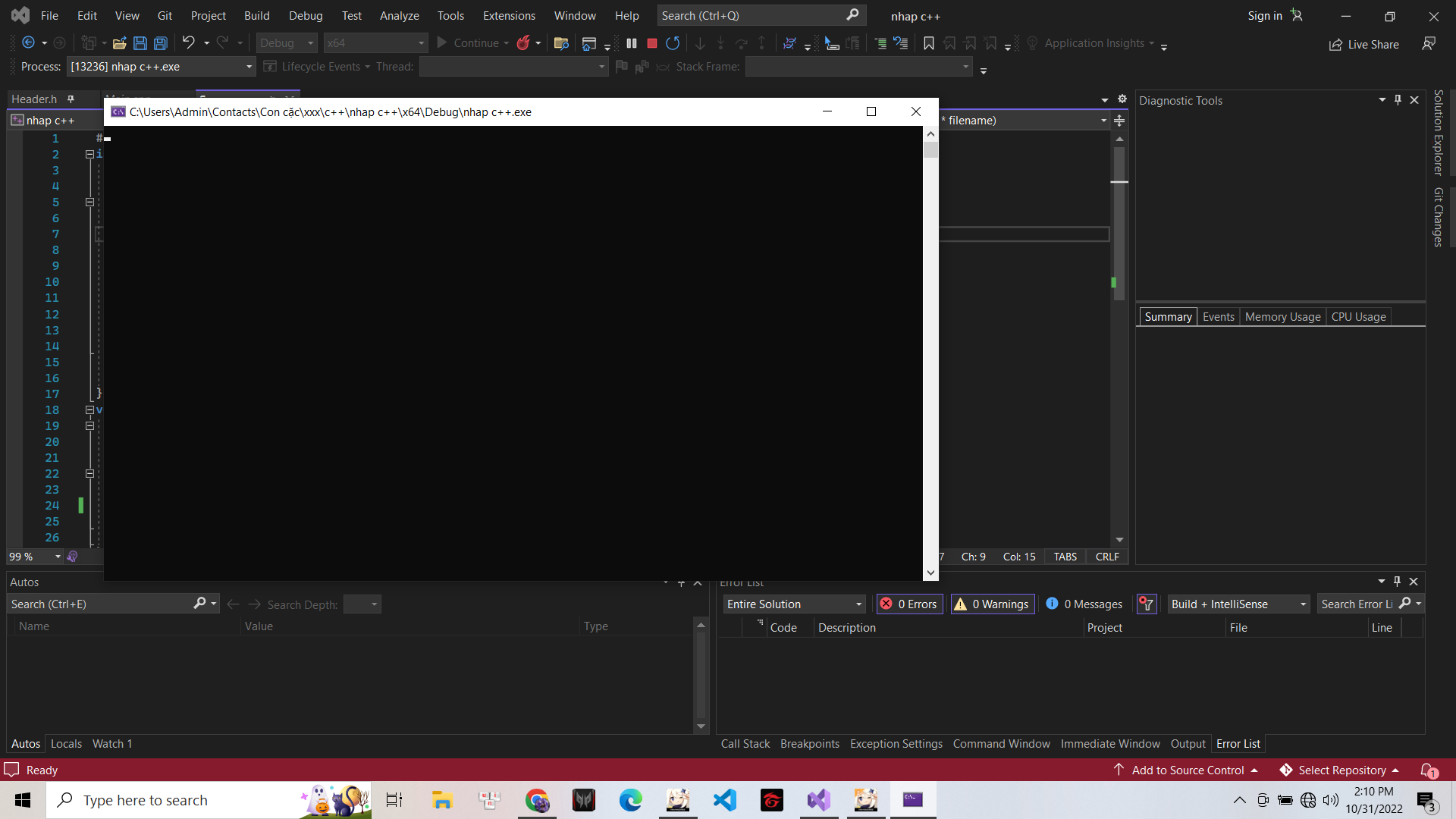Open the Find in Files icon
The height and width of the screenshot is (819, 1456).
[561, 43]
